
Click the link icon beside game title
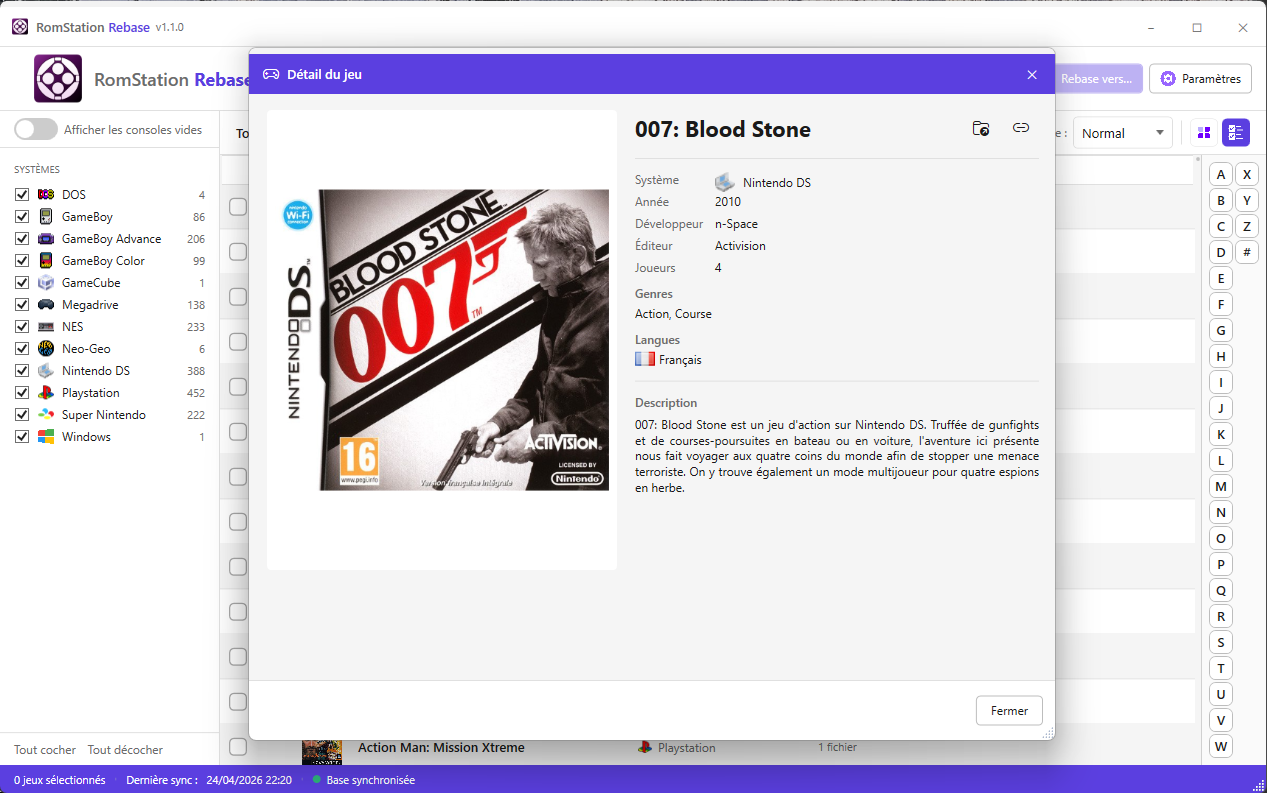click(x=1021, y=128)
